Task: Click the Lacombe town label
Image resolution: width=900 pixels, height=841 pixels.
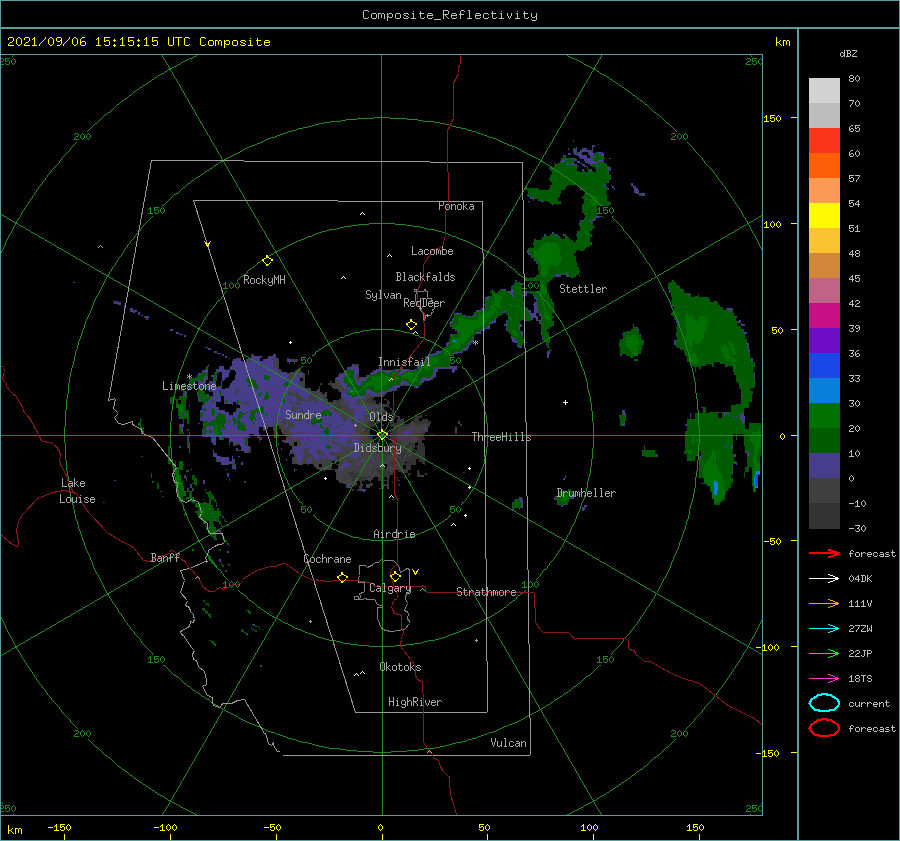Action: (x=432, y=251)
